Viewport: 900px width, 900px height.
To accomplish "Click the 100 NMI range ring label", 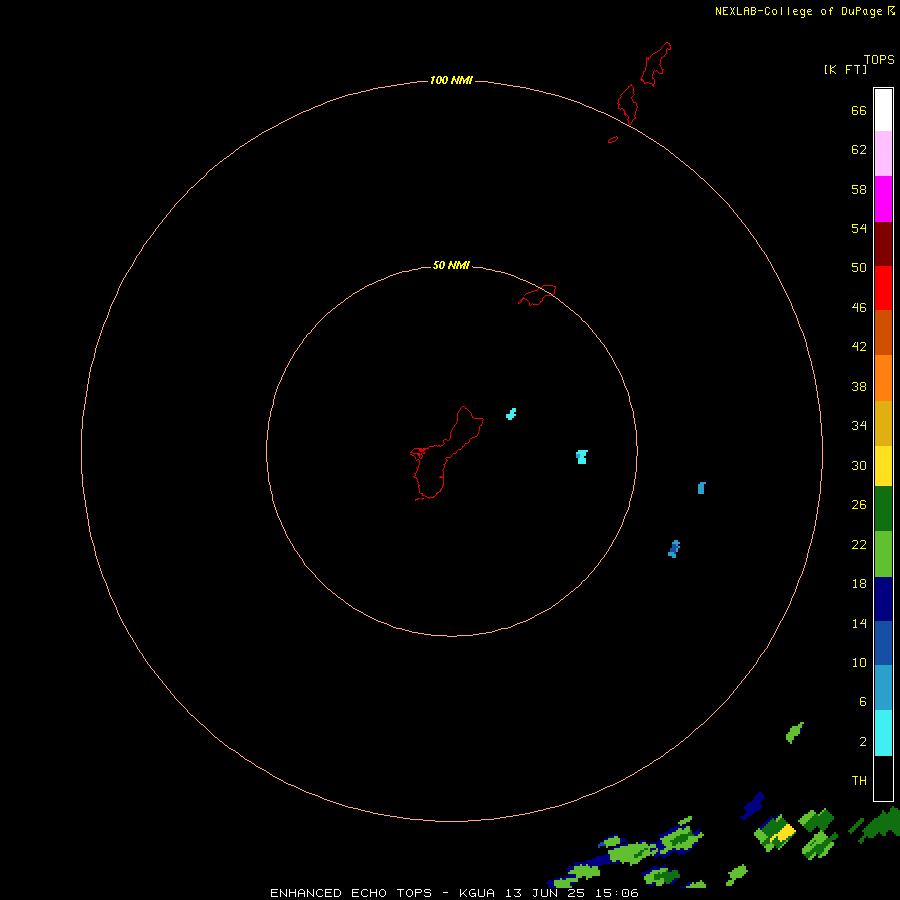I will tap(451, 80).
